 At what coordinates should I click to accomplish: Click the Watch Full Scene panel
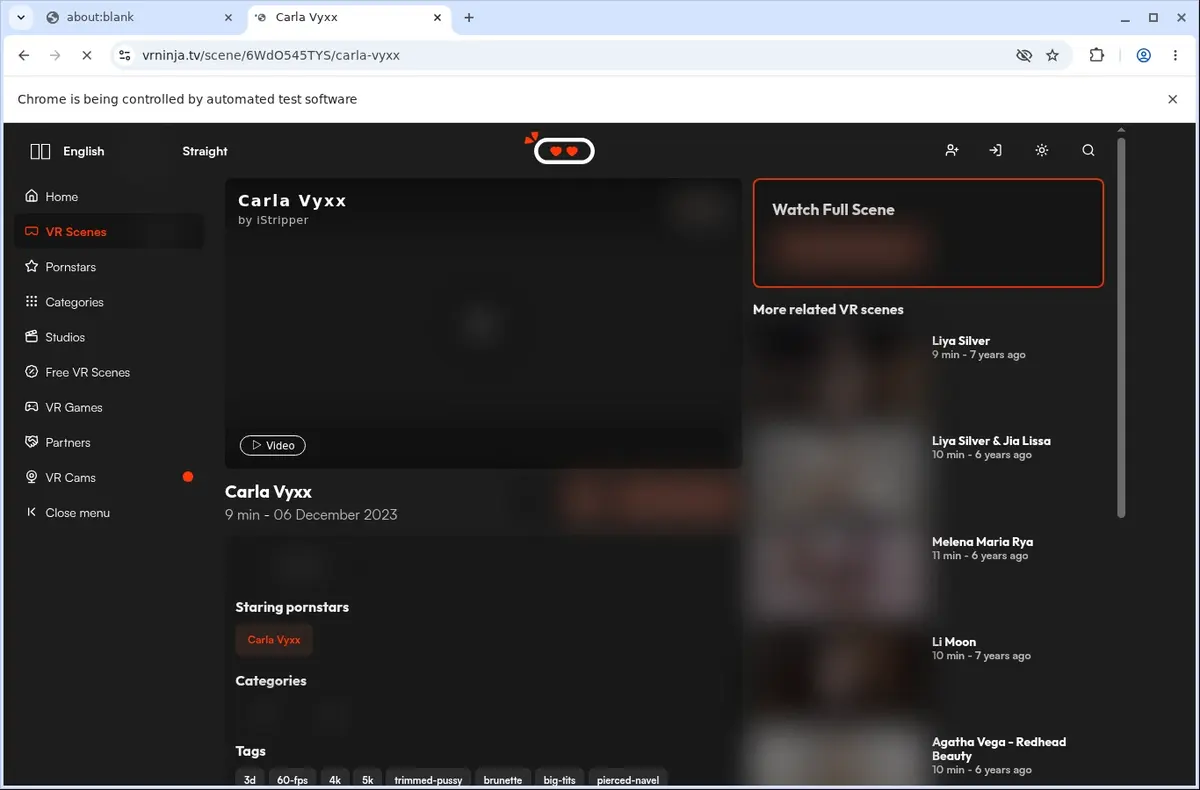928,233
